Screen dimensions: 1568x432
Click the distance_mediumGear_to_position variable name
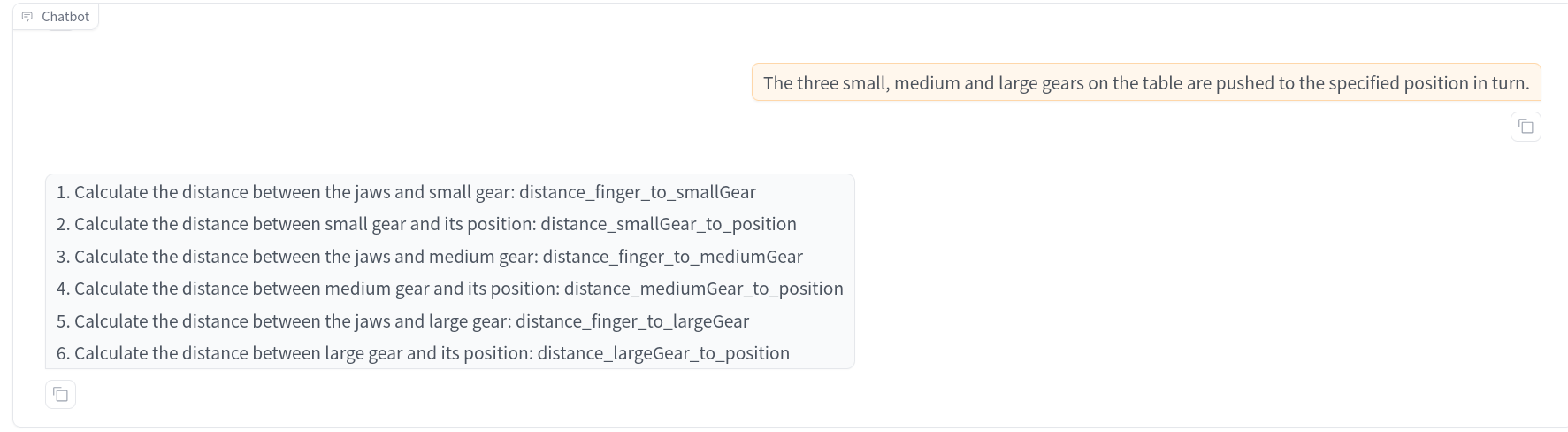point(703,289)
